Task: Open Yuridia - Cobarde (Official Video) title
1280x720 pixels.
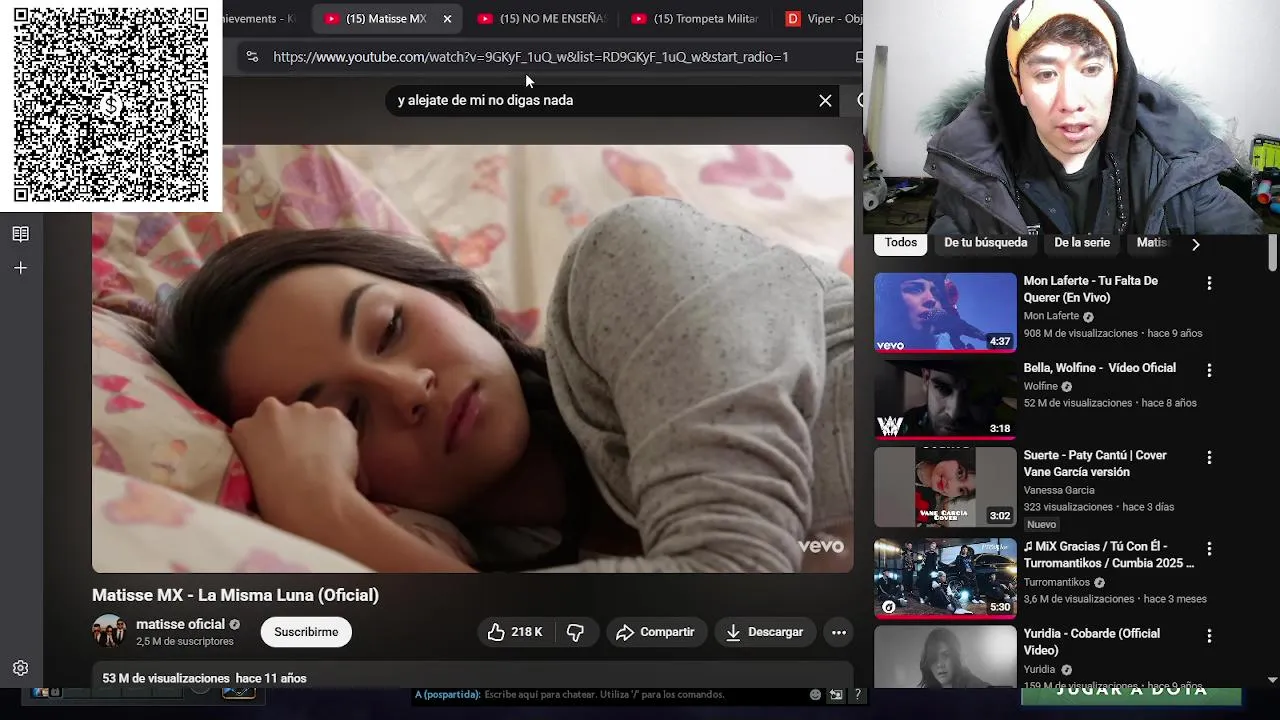Action: coord(1091,642)
